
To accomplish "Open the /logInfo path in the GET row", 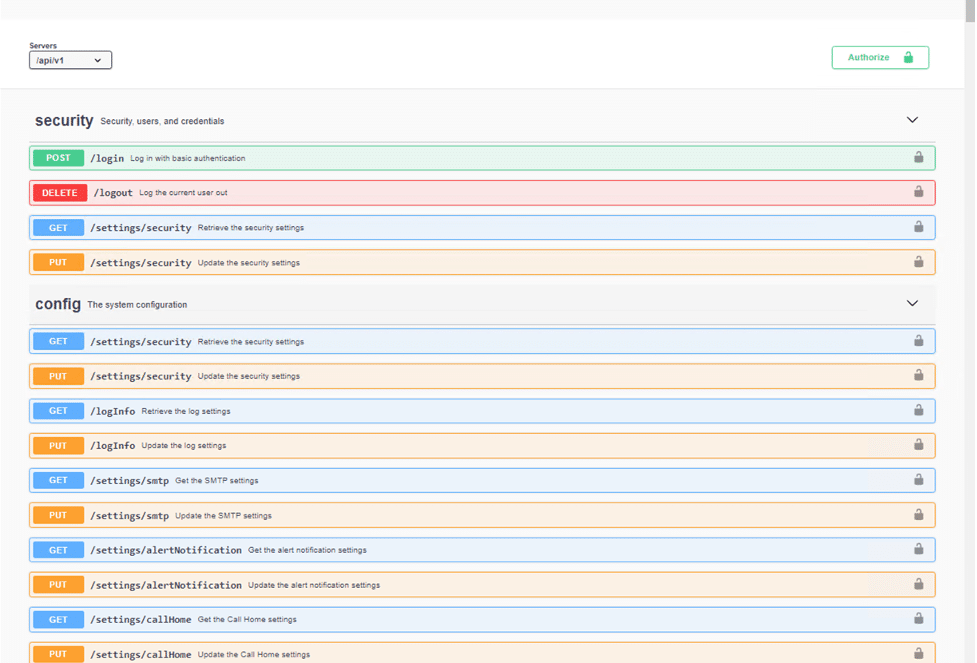I will pos(113,411).
